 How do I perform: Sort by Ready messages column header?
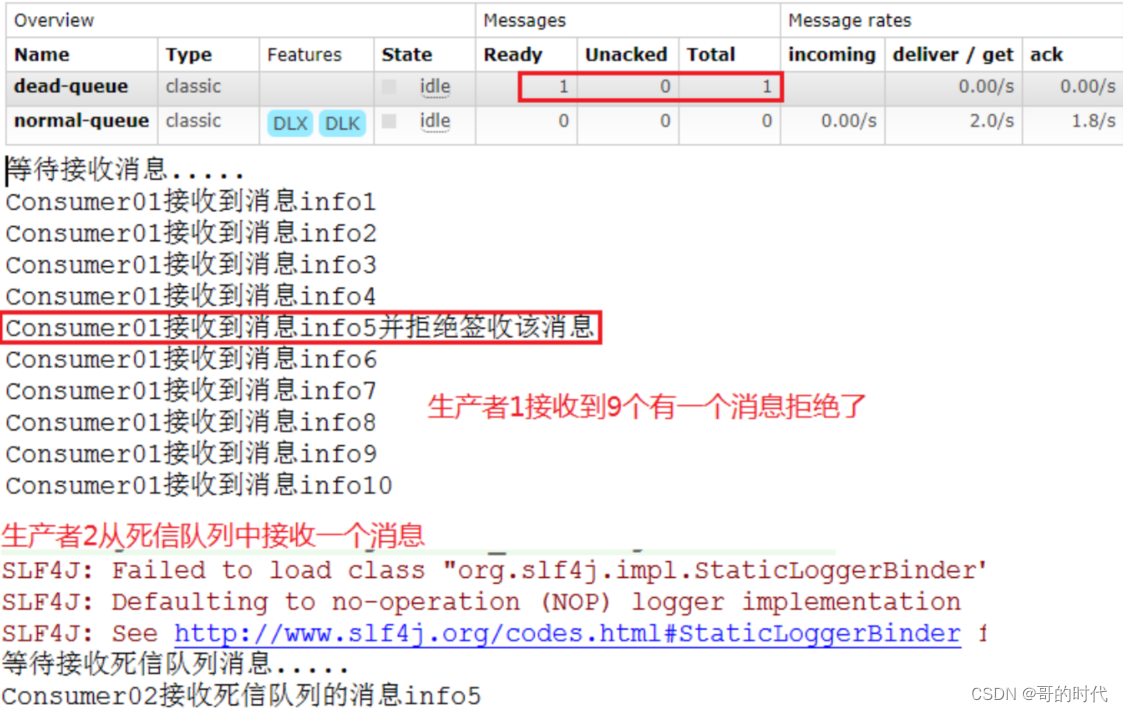click(x=513, y=54)
